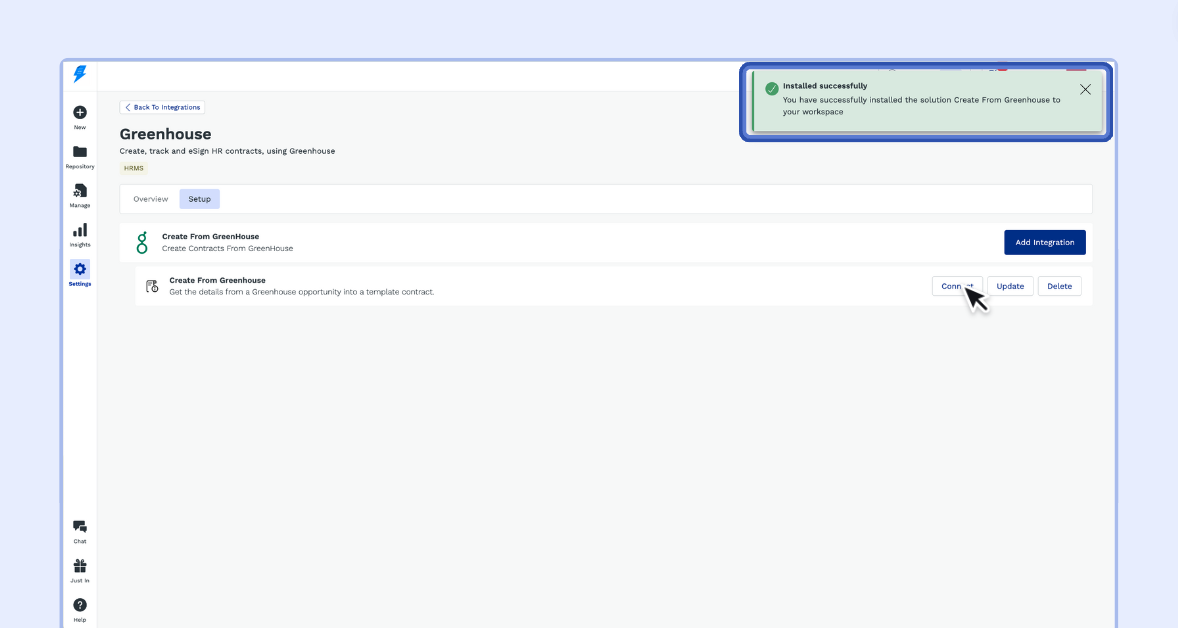Click the Greenhouse page heading
The height and width of the screenshot is (628, 1178).
pos(165,134)
